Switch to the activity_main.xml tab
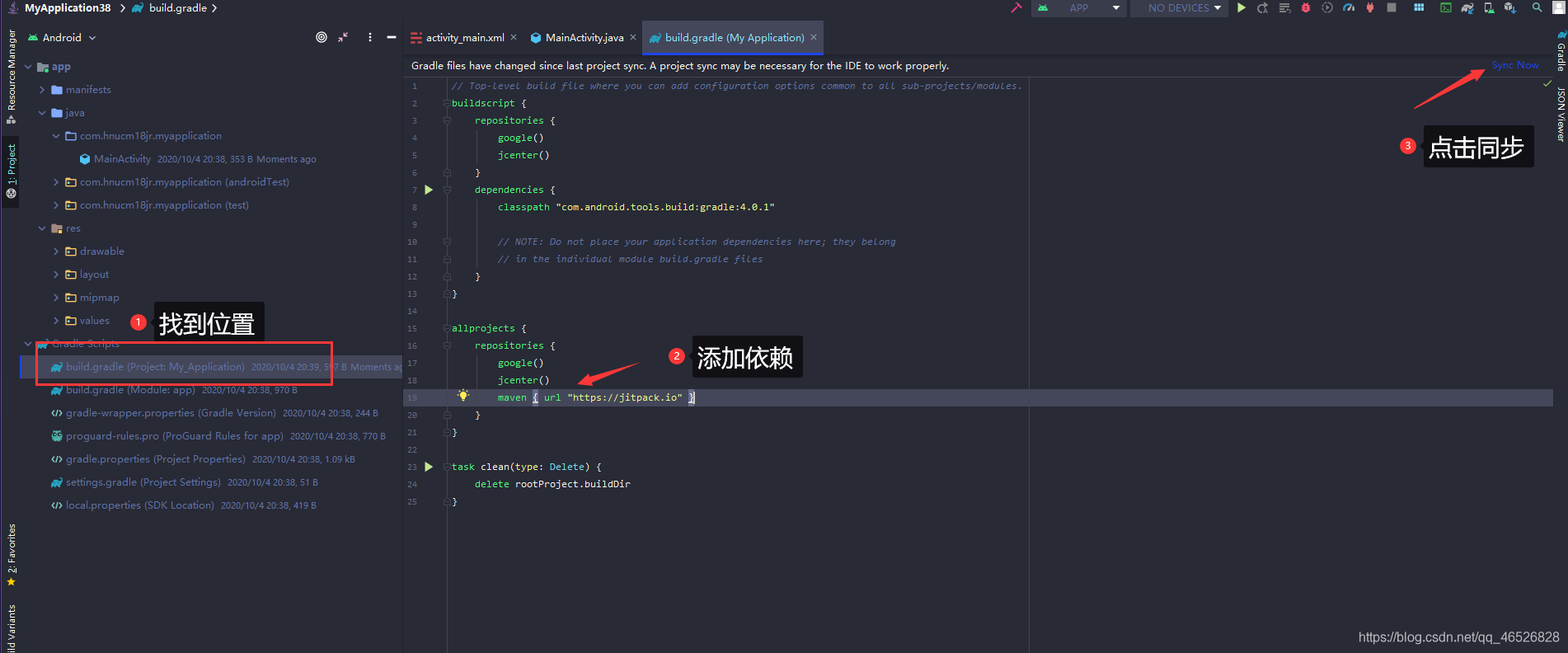This screenshot has width=1568, height=653. (464, 37)
